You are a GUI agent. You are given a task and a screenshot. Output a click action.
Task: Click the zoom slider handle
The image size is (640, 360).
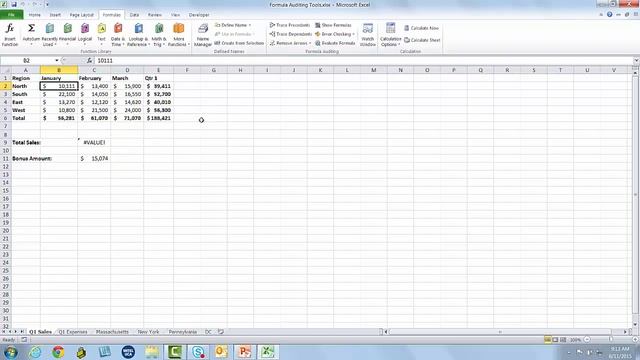(611, 340)
